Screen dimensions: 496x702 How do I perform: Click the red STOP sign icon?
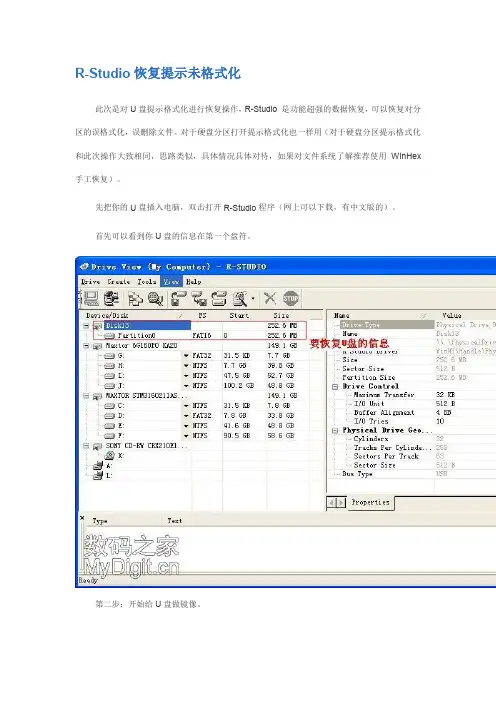(291, 298)
